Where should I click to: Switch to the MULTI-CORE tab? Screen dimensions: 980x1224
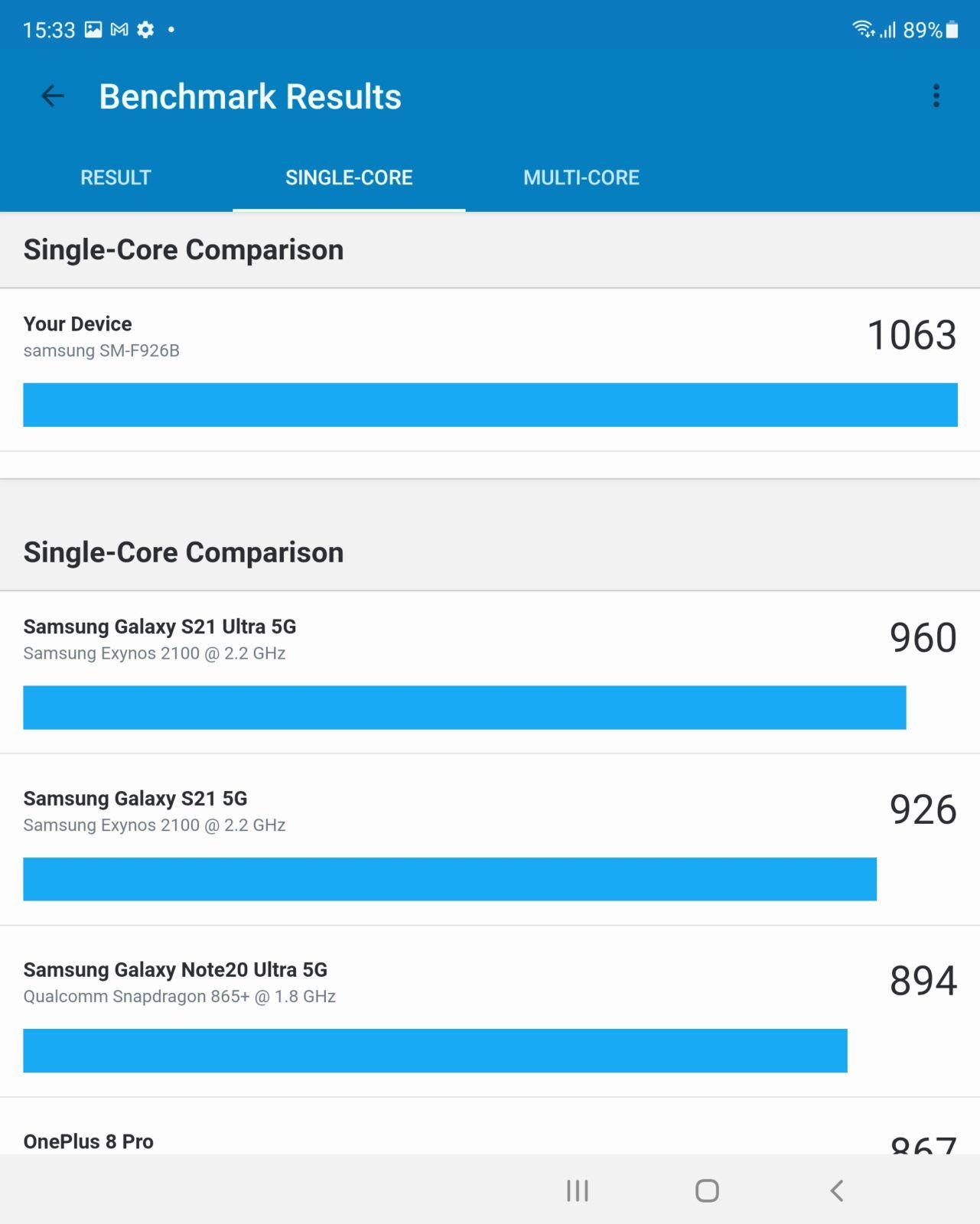pos(581,177)
